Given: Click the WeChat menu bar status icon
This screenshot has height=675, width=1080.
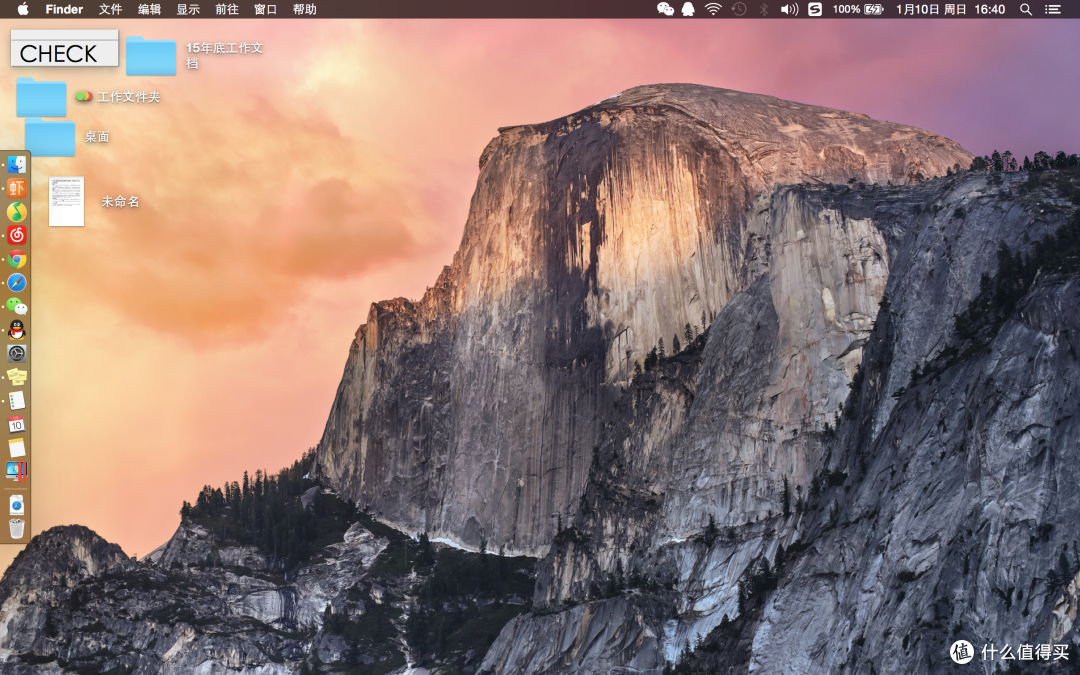Looking at the screenshot, I should 665,9.
